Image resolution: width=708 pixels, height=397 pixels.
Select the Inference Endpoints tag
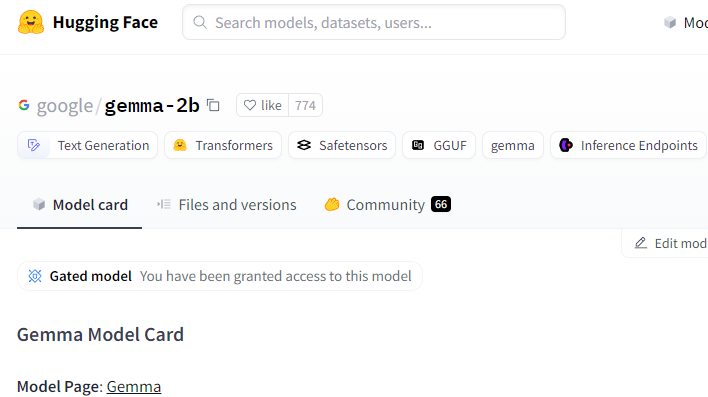[628, 145]
